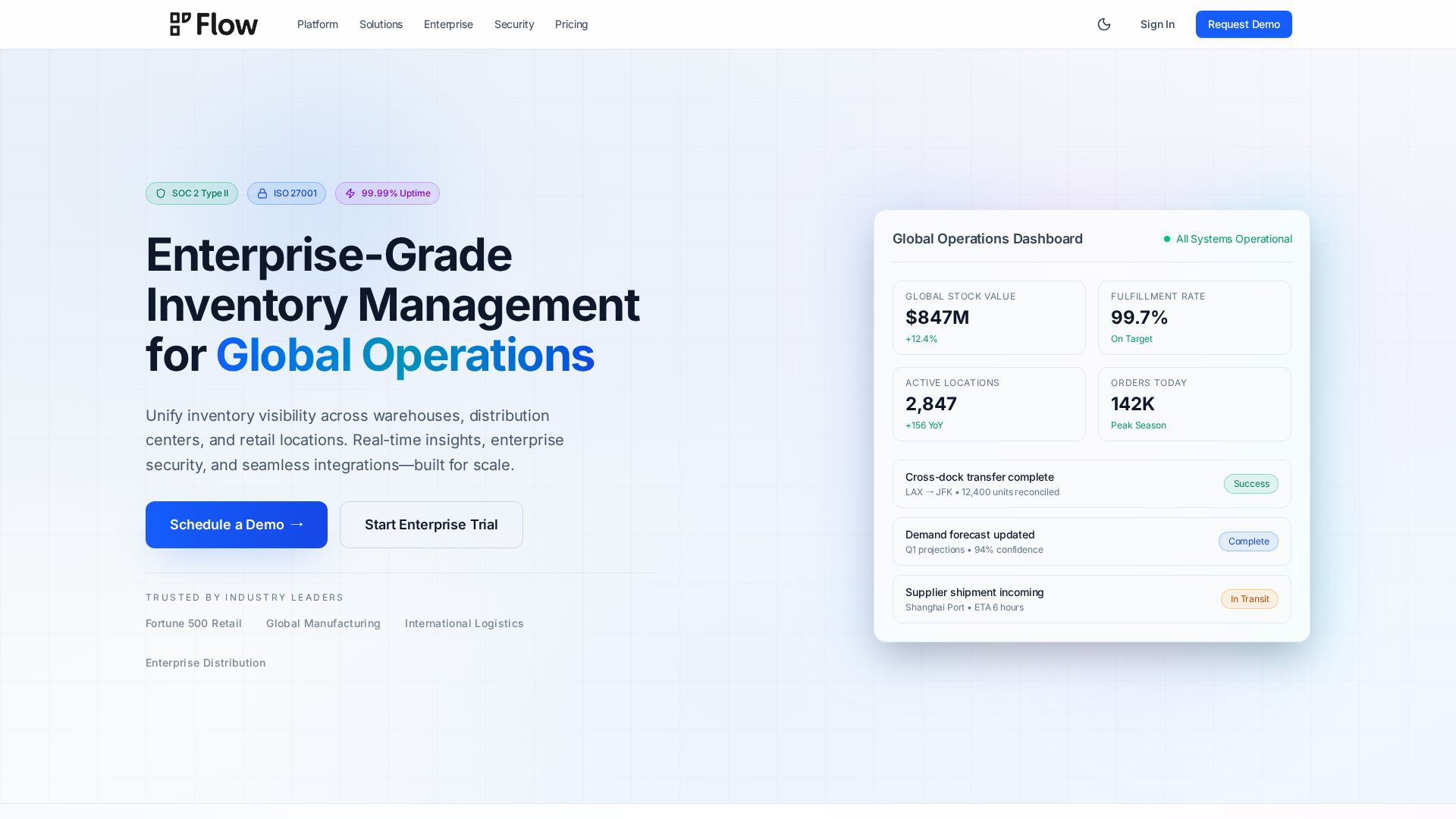The width and height of the screenshot is (1456, 819).
Task: Open the Solutions menu
Action: [381, 24]
